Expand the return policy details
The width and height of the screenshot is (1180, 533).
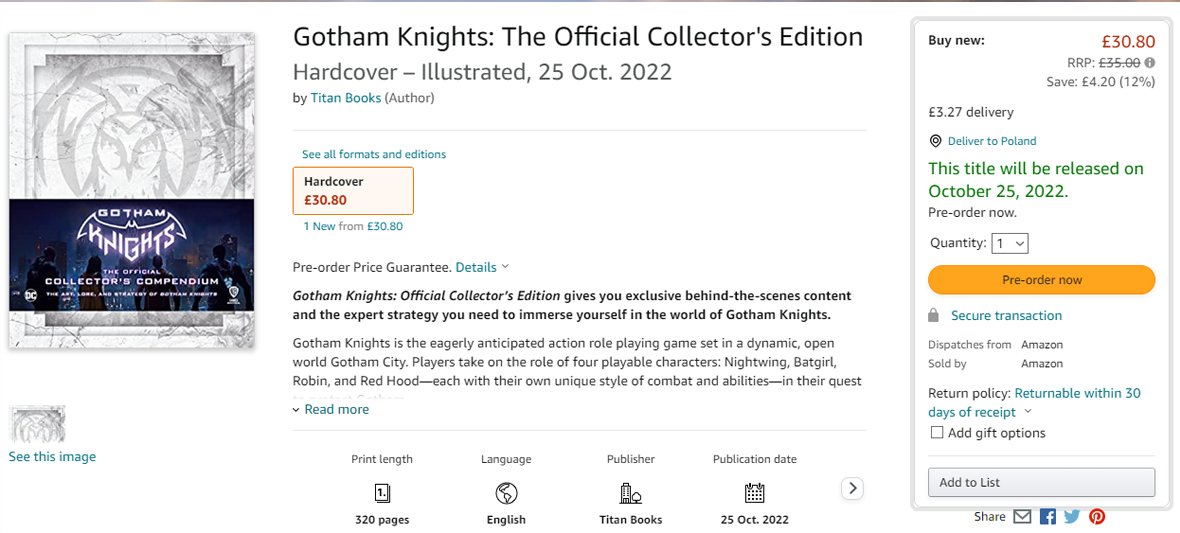[x=1028, y=412]
